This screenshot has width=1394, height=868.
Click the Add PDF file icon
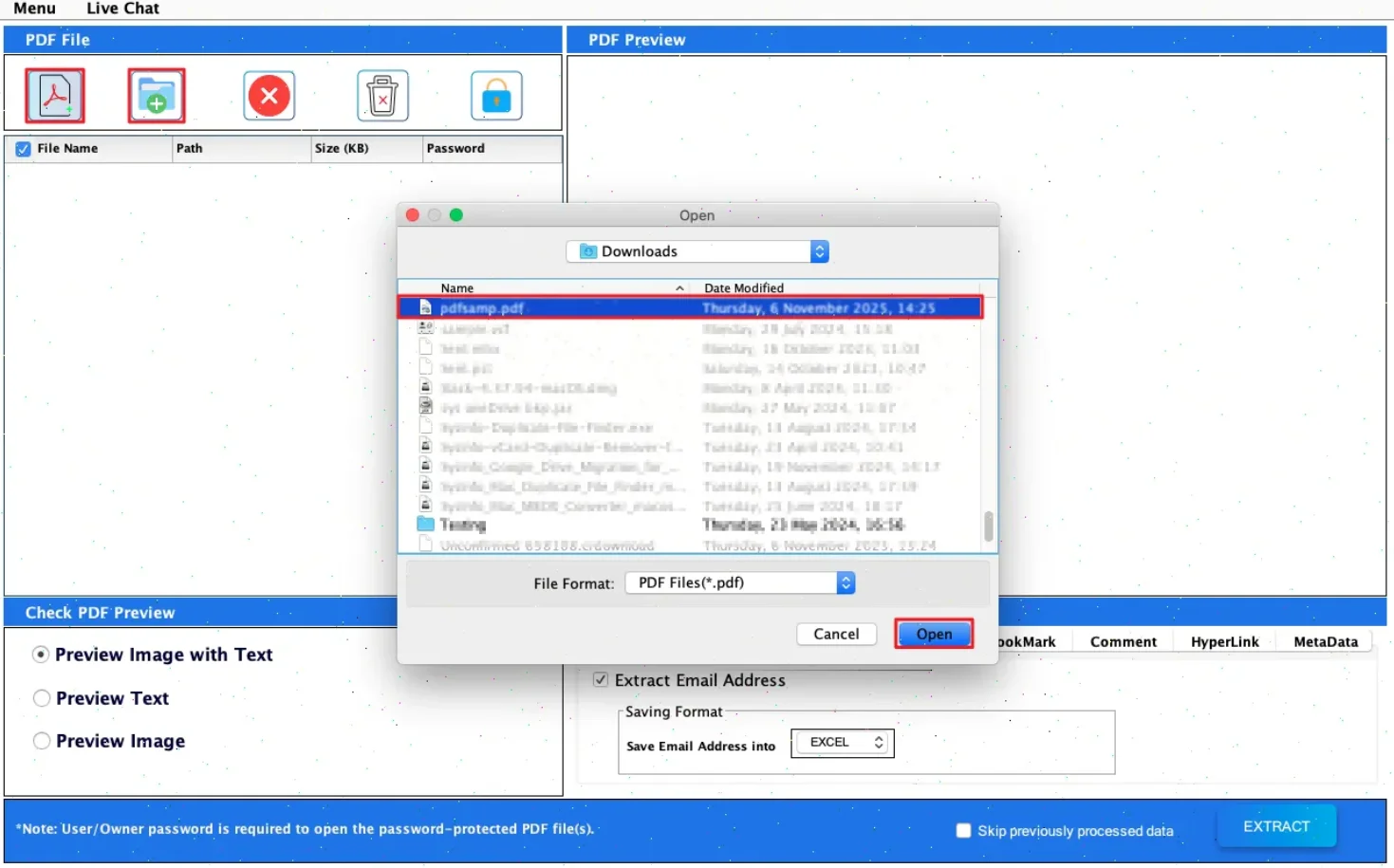click(x=55, y=96)
